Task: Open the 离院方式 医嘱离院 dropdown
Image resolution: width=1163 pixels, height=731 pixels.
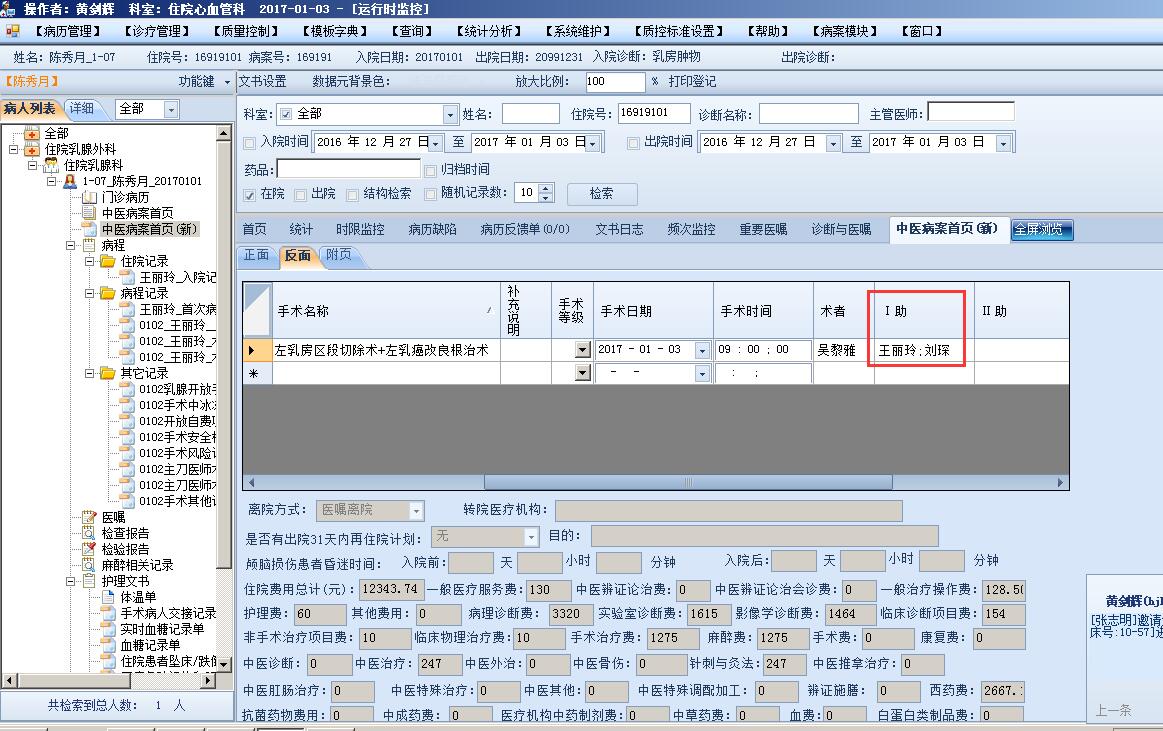Action: [x=416, y=511]
